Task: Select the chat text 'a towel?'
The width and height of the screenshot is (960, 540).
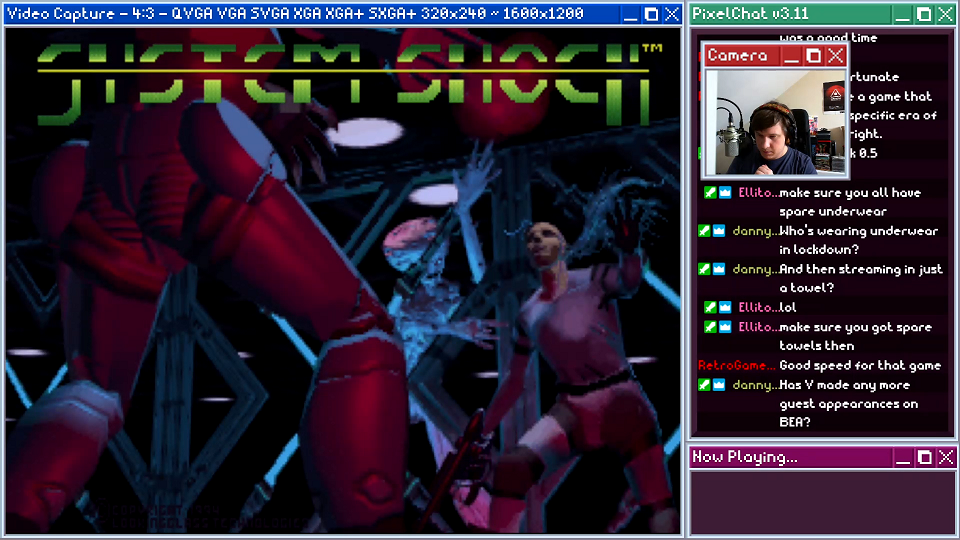Action: tap(806, 288)
